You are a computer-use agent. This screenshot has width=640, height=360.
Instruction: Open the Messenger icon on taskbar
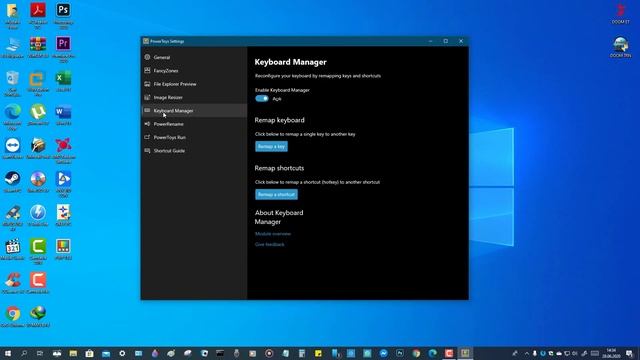coord(384,353)
